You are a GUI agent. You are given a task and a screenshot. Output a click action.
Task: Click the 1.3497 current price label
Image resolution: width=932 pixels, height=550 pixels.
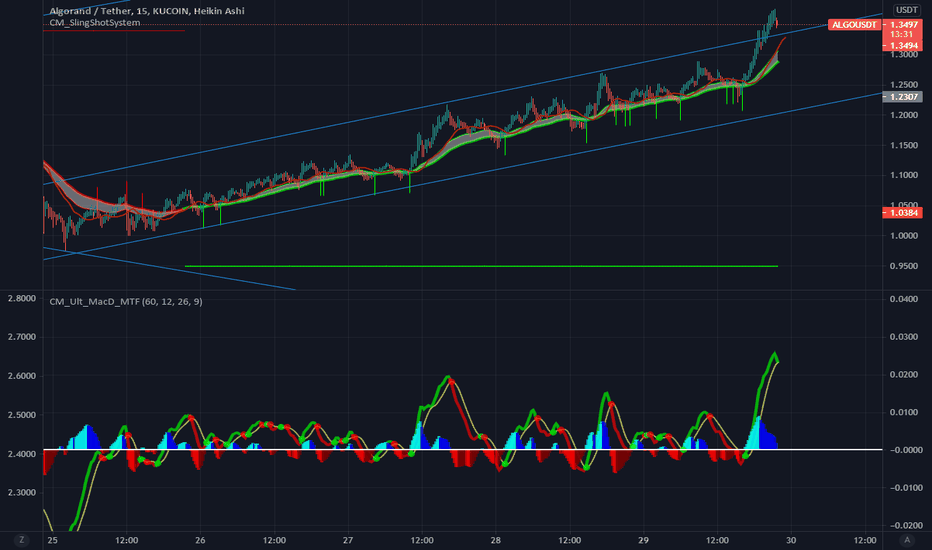903,24
